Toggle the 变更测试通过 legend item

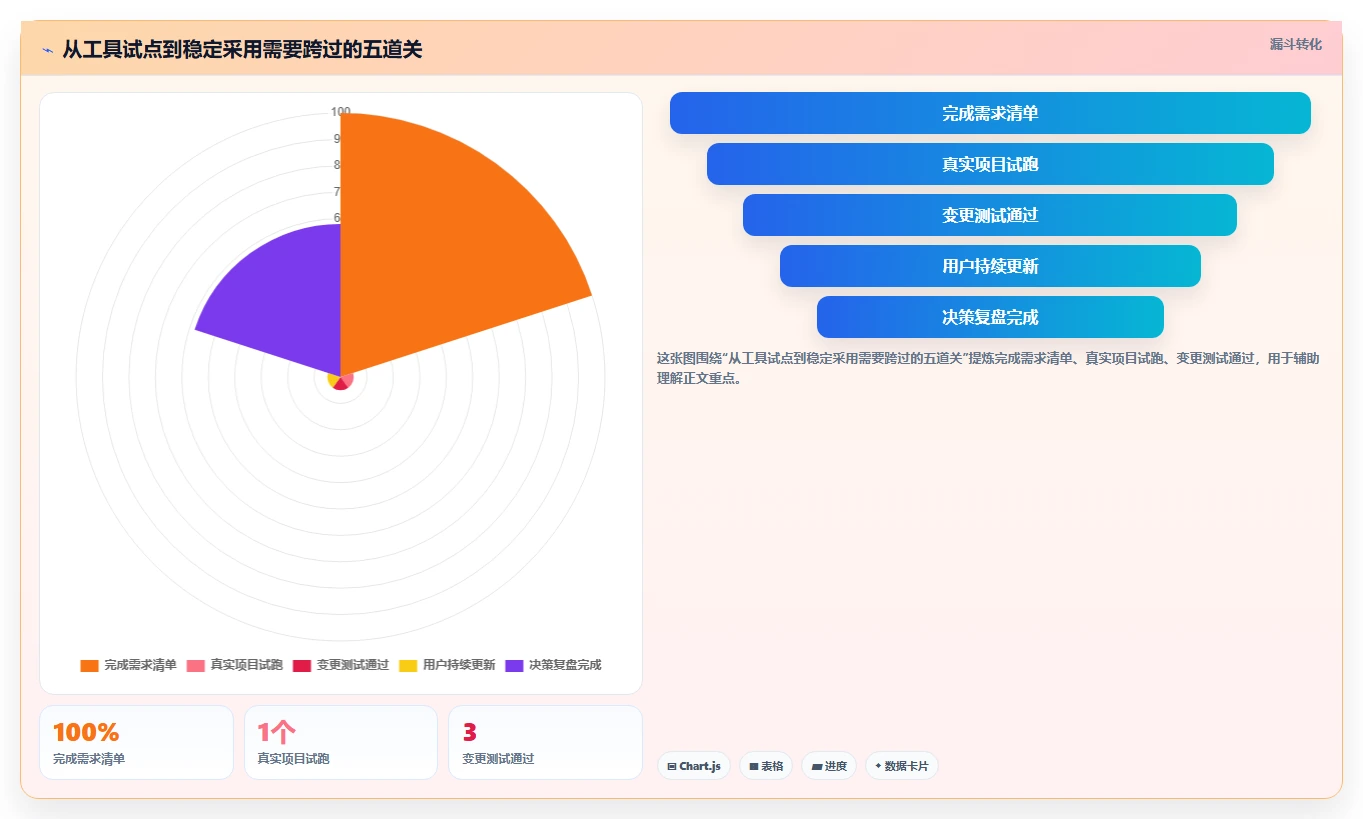click(x=341, y=665)
